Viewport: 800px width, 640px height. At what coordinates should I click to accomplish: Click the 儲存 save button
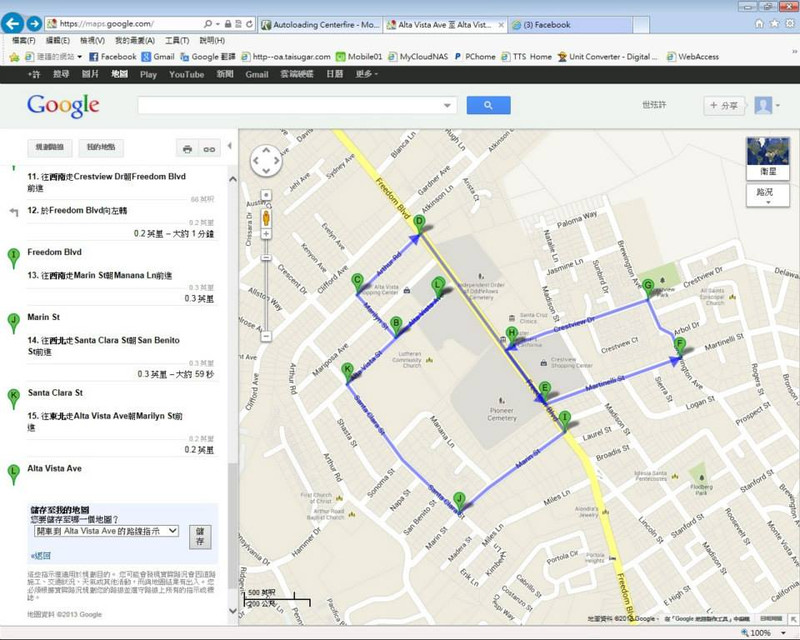(200, 537)
